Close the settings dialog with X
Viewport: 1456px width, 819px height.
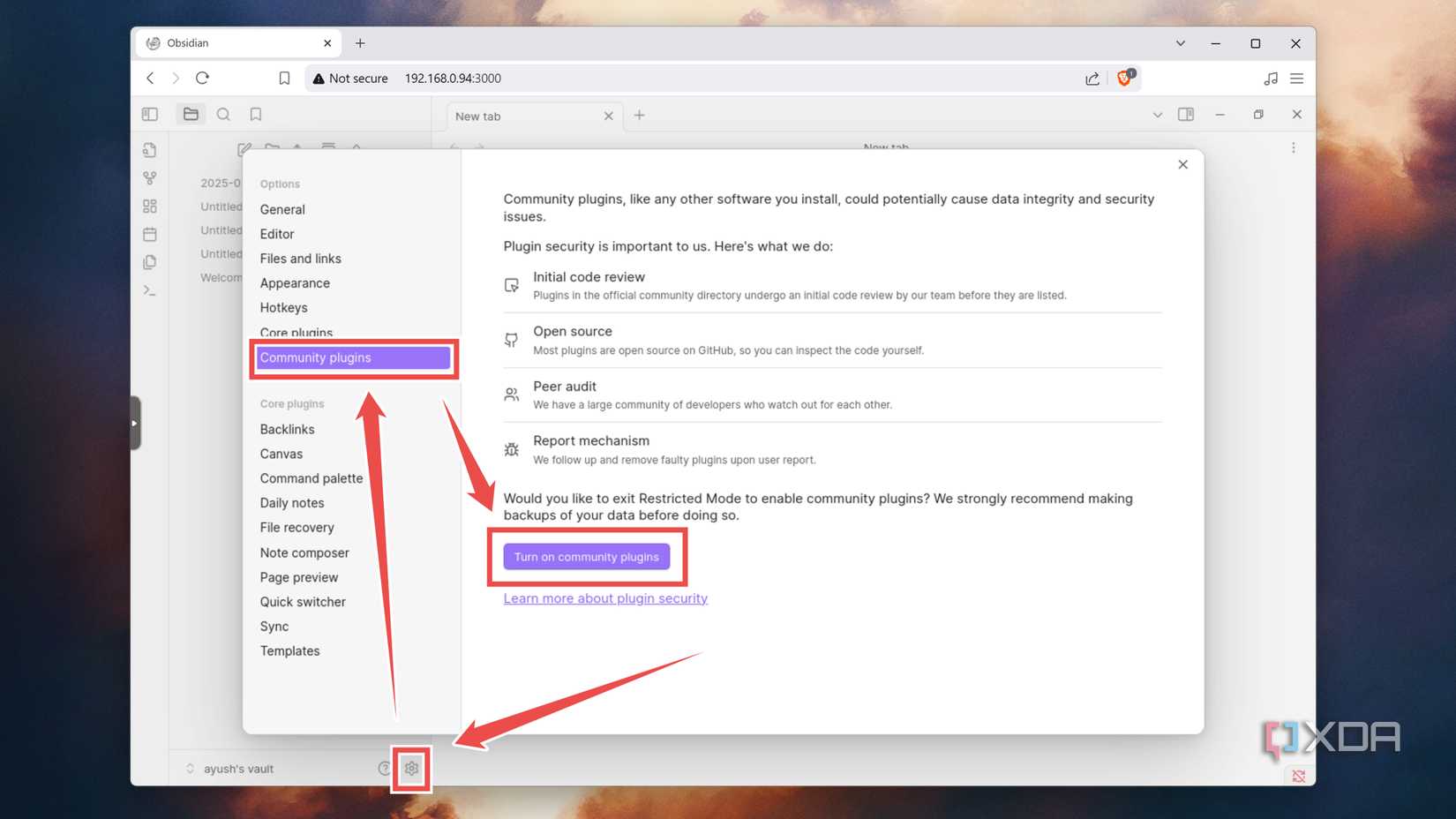coord(1183,165)
